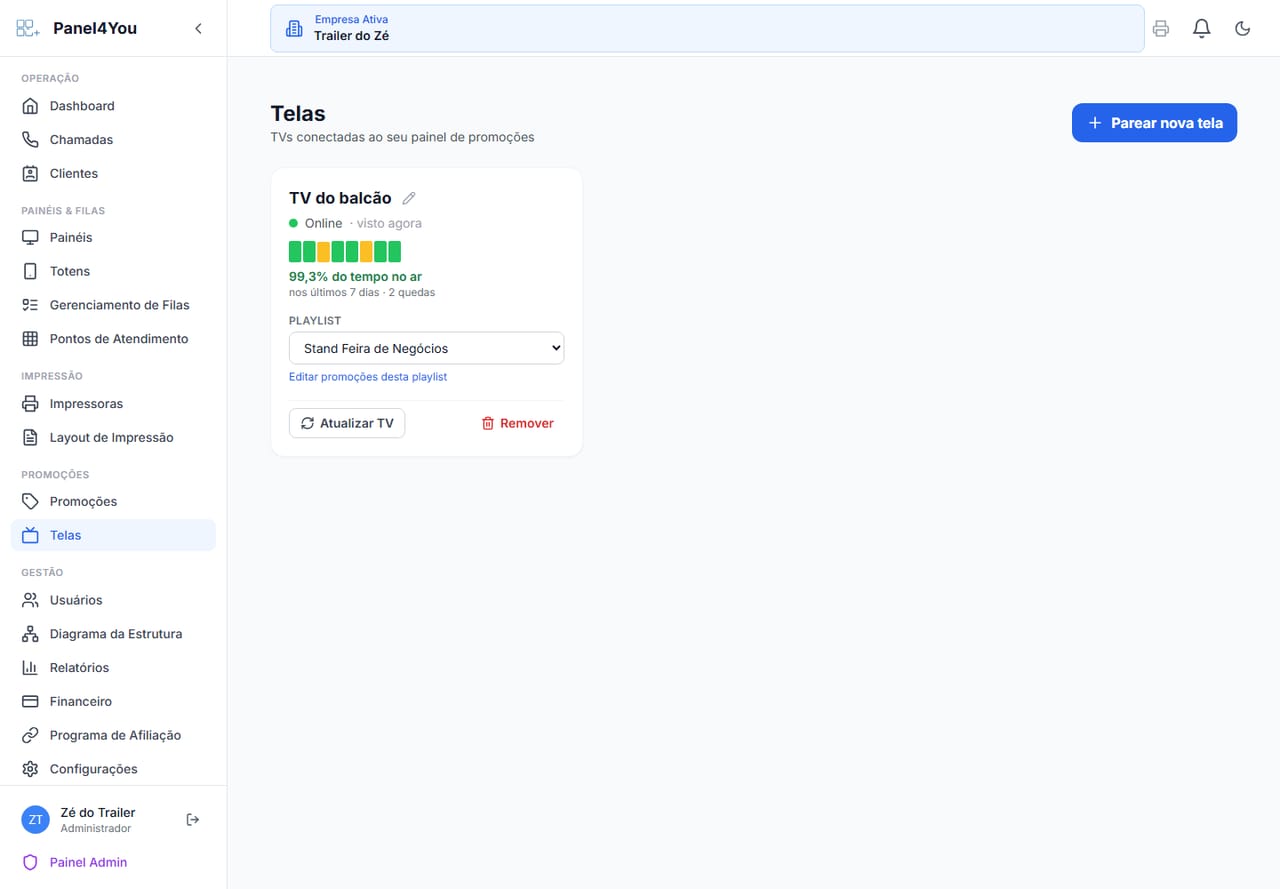Click the logout icon beside Zé do Trailer
The width and height of the screenshot is (1280, 889).
(x=193, y=820)
